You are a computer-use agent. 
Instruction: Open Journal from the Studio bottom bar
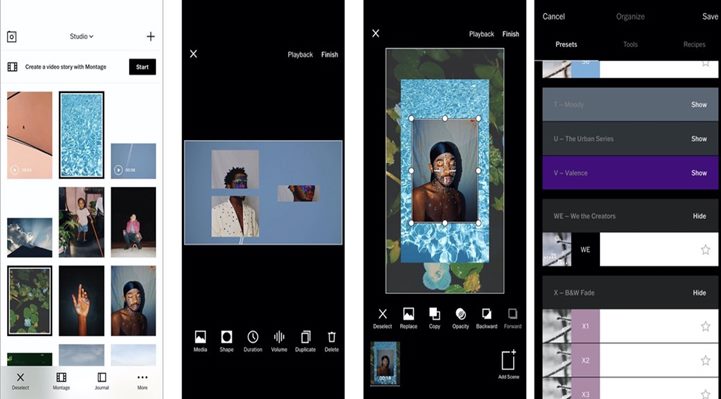[x=102, y=382]
